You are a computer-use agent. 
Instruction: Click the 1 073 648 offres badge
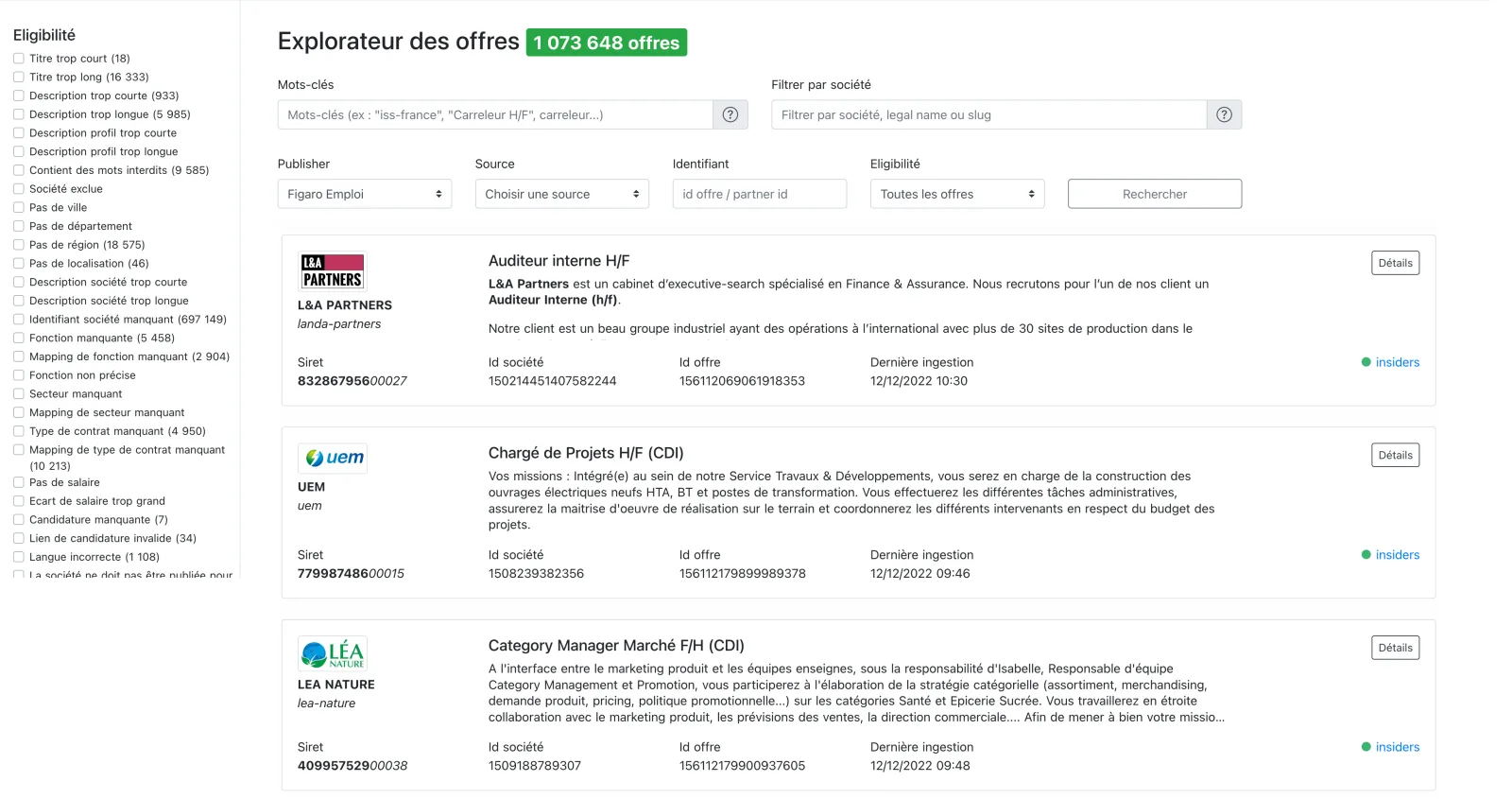click(x=607, y=43)
